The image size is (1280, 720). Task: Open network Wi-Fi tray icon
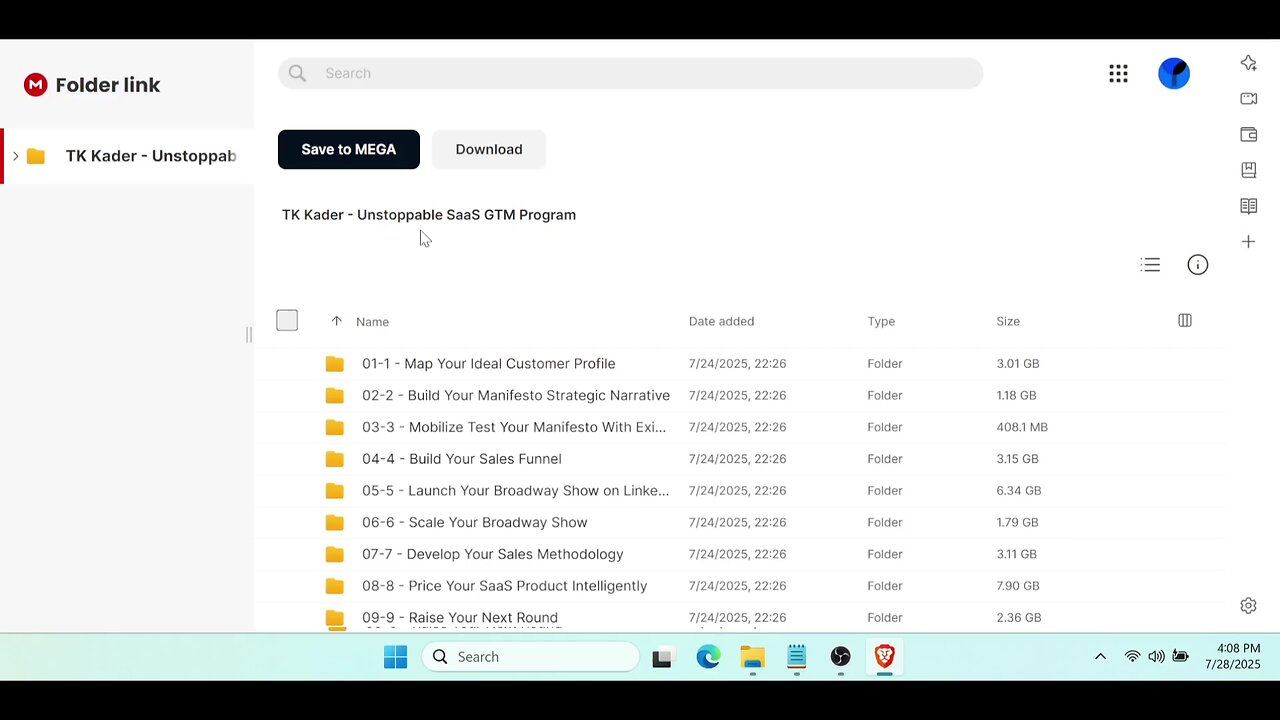pyautogui.click(x=1132, y=657)
